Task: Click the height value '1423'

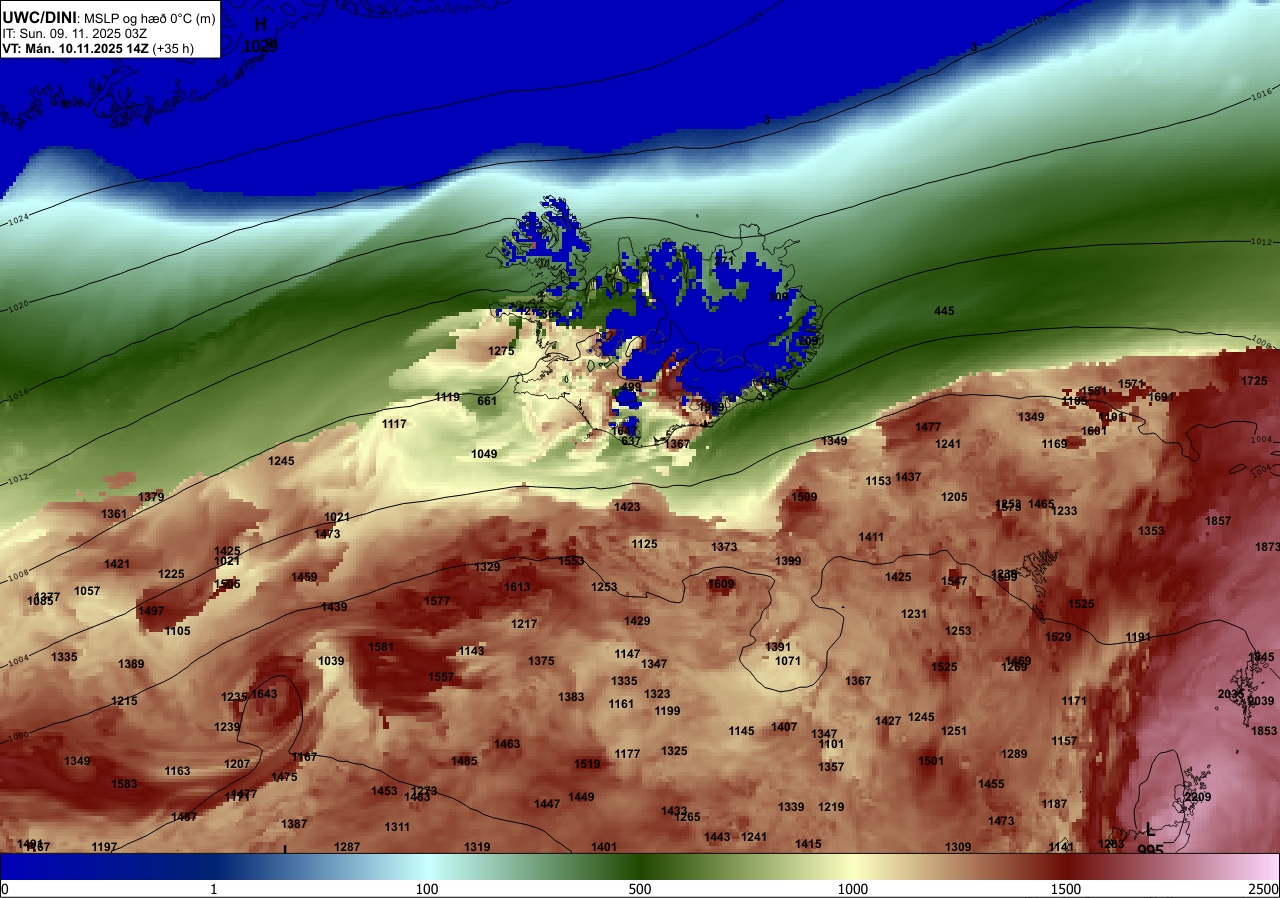Action: [627, 507]
